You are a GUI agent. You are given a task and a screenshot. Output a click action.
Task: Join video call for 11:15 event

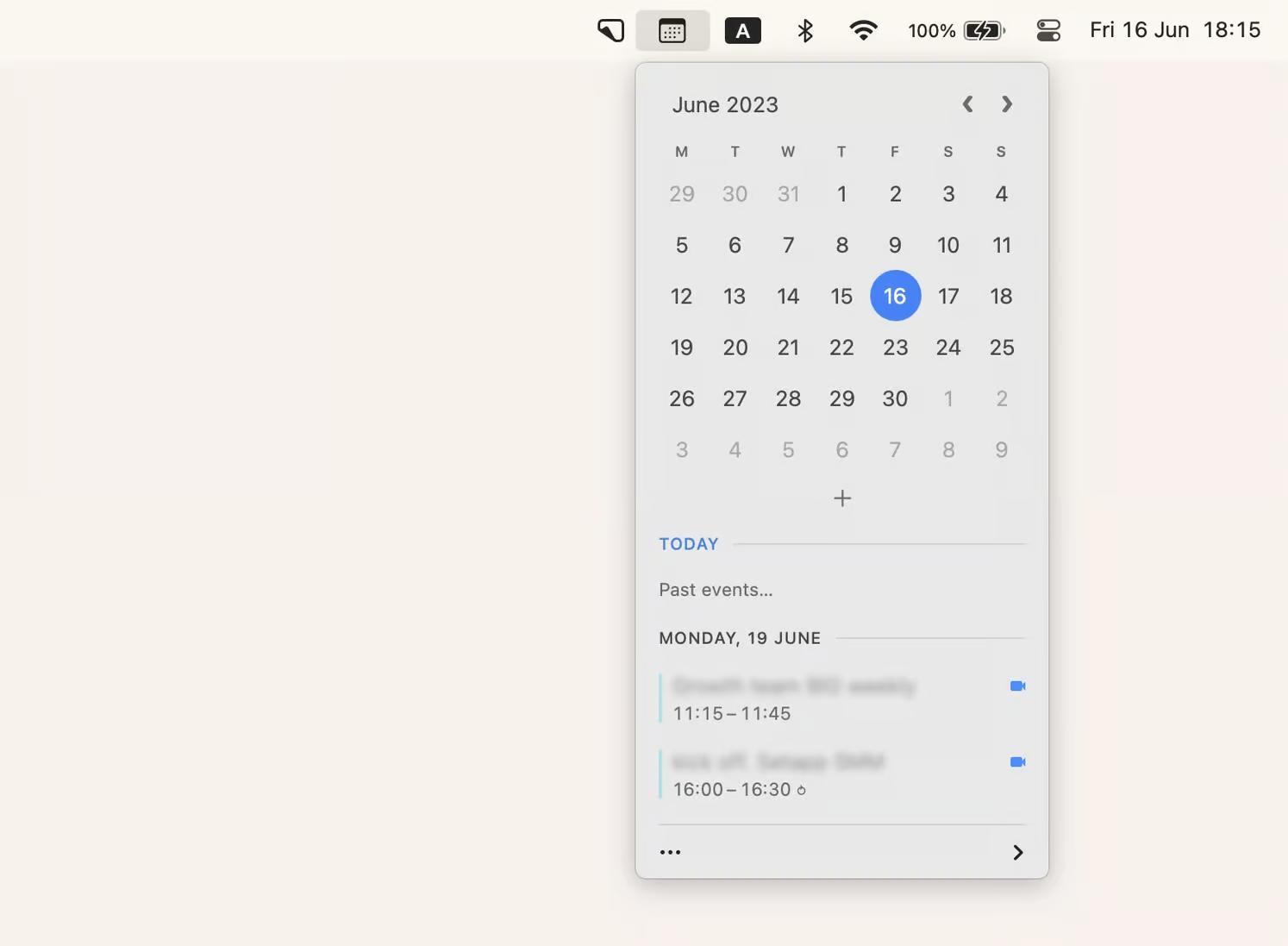click(1017, 686)
